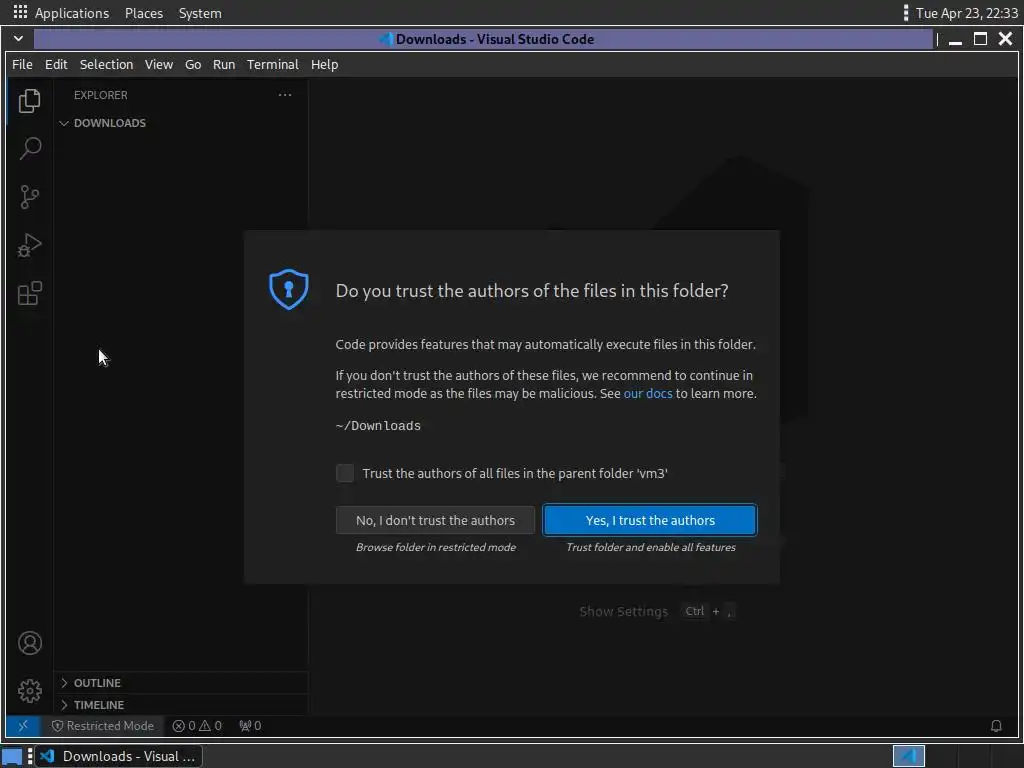The width and height of the screenshot is (1024, 768).
Task: Follow the 'our docs' link
Action: [x=647, y=393]
